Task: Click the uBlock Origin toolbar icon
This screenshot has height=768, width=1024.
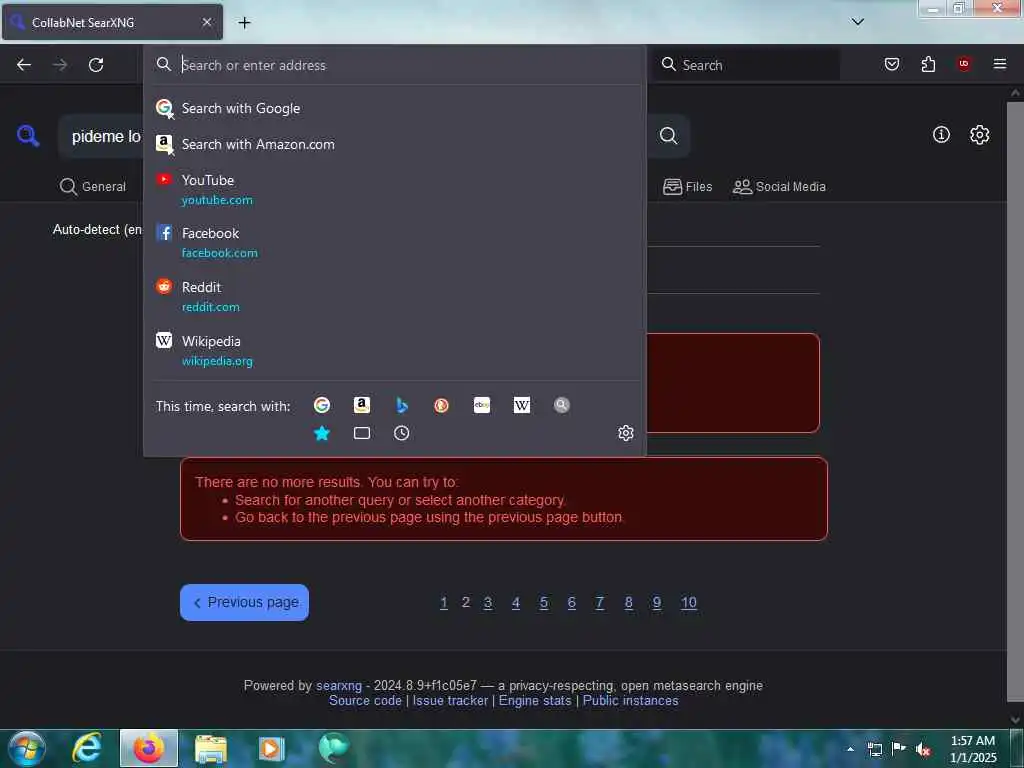Action: coord(964,64)
